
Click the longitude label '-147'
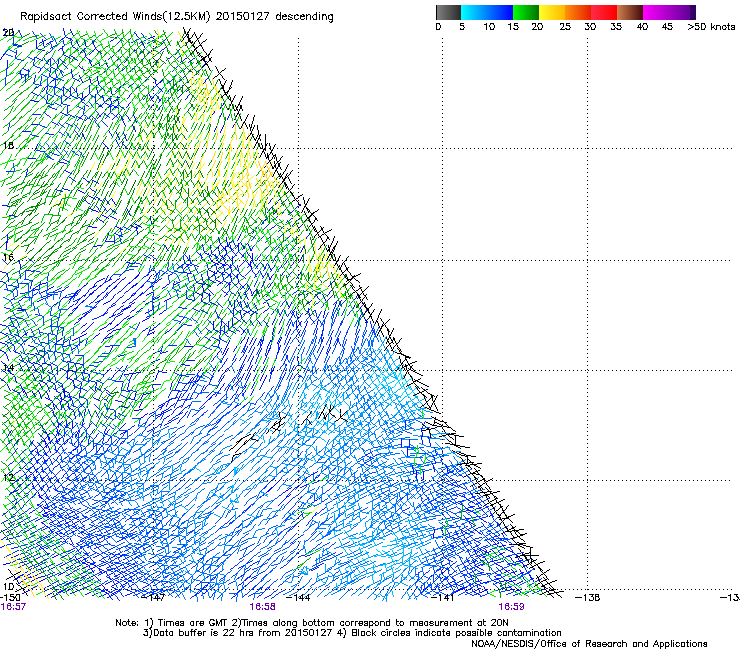154,598
